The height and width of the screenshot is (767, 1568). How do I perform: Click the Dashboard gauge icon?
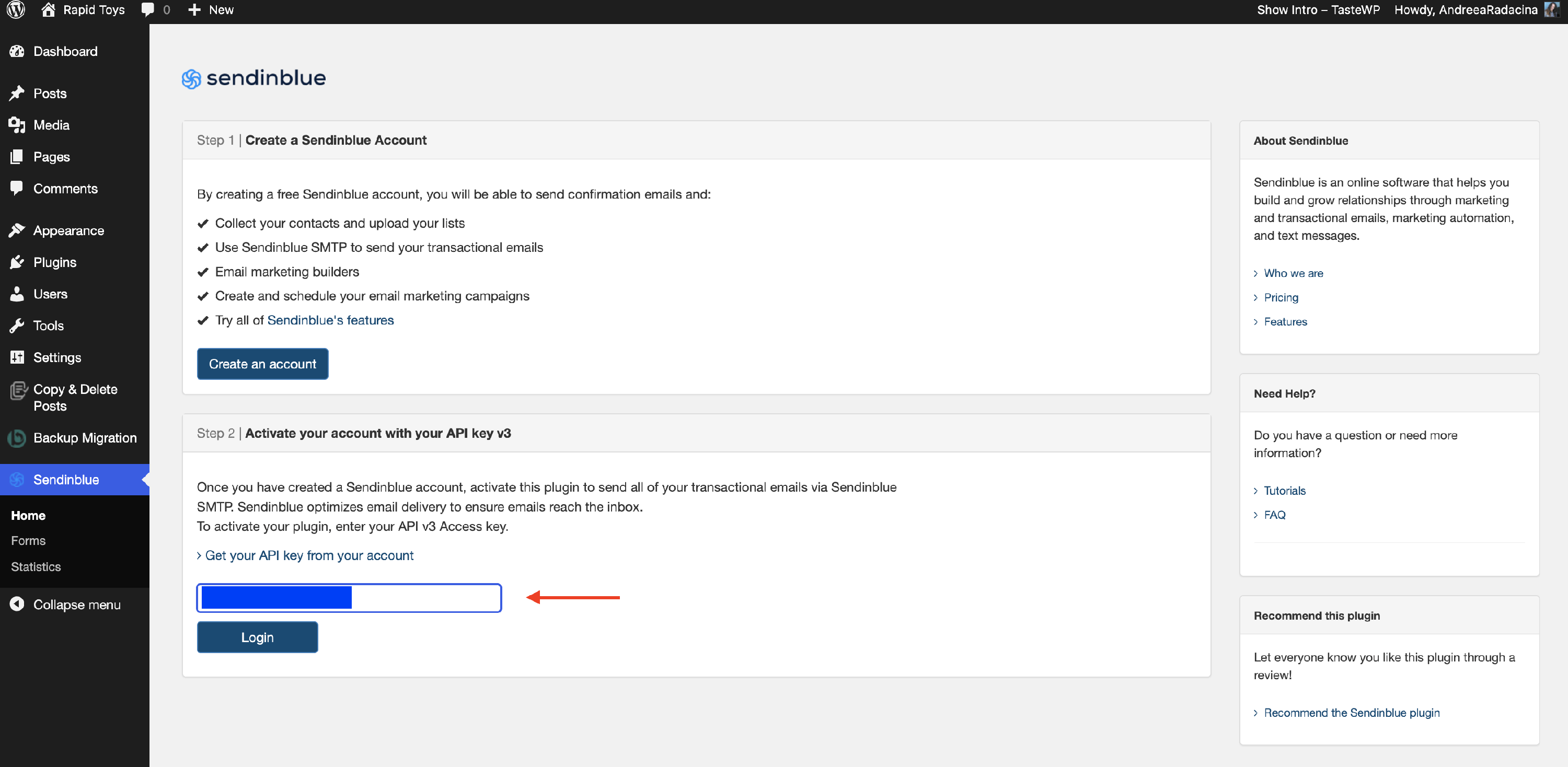point(17,52)
